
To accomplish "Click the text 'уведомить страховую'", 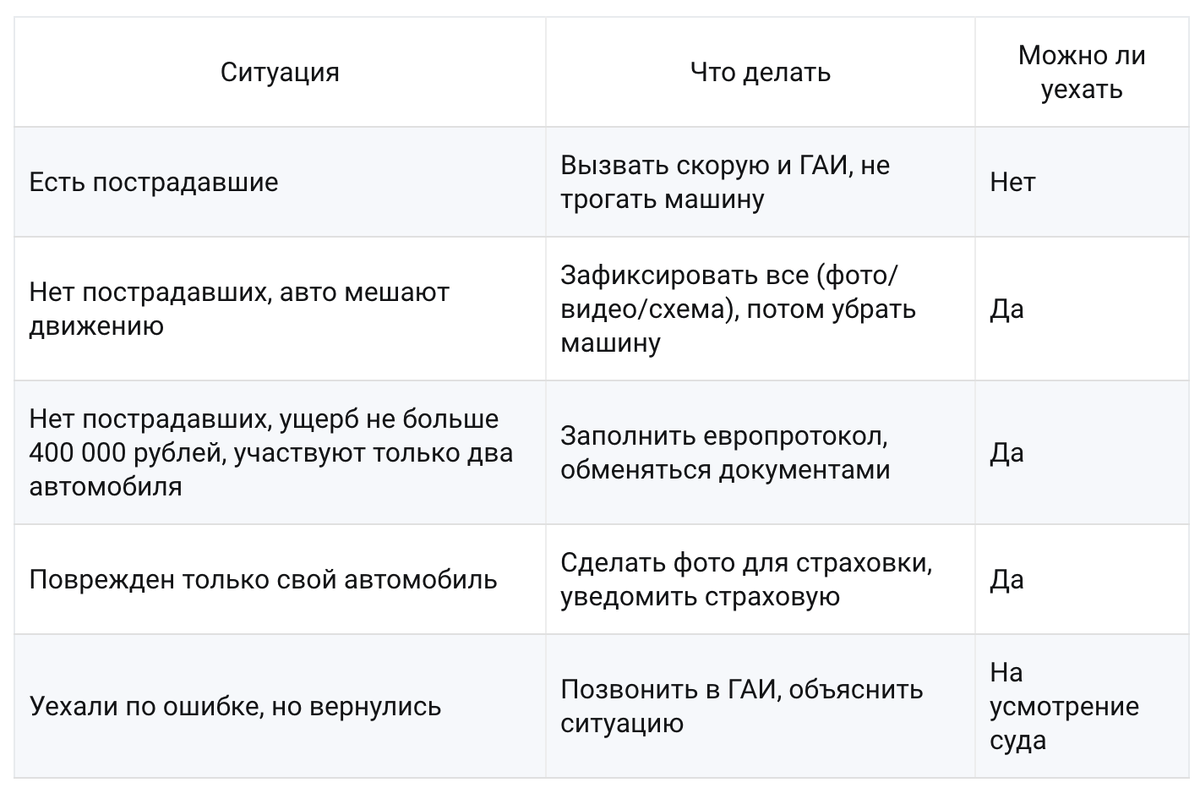I will pos(699,597).
